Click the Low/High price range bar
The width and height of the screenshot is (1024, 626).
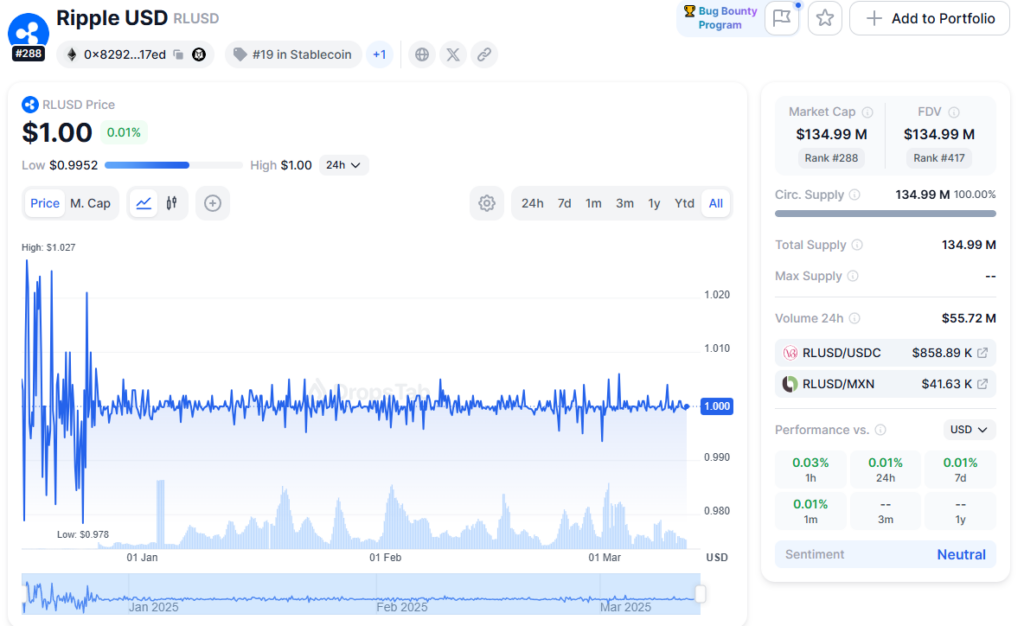coord(173,165)
